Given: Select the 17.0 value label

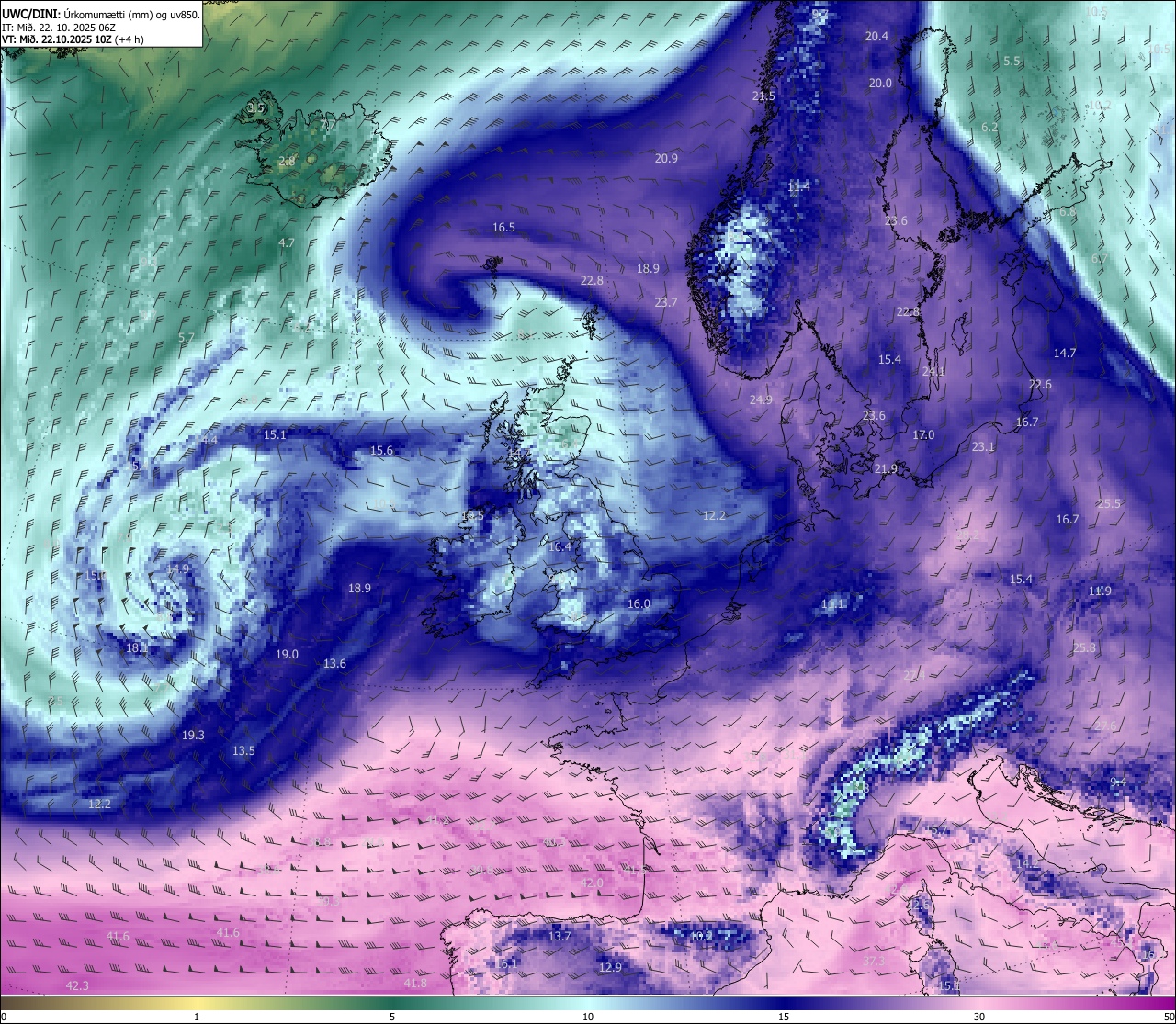Looking at the screenshot, I should click(923, 435).
